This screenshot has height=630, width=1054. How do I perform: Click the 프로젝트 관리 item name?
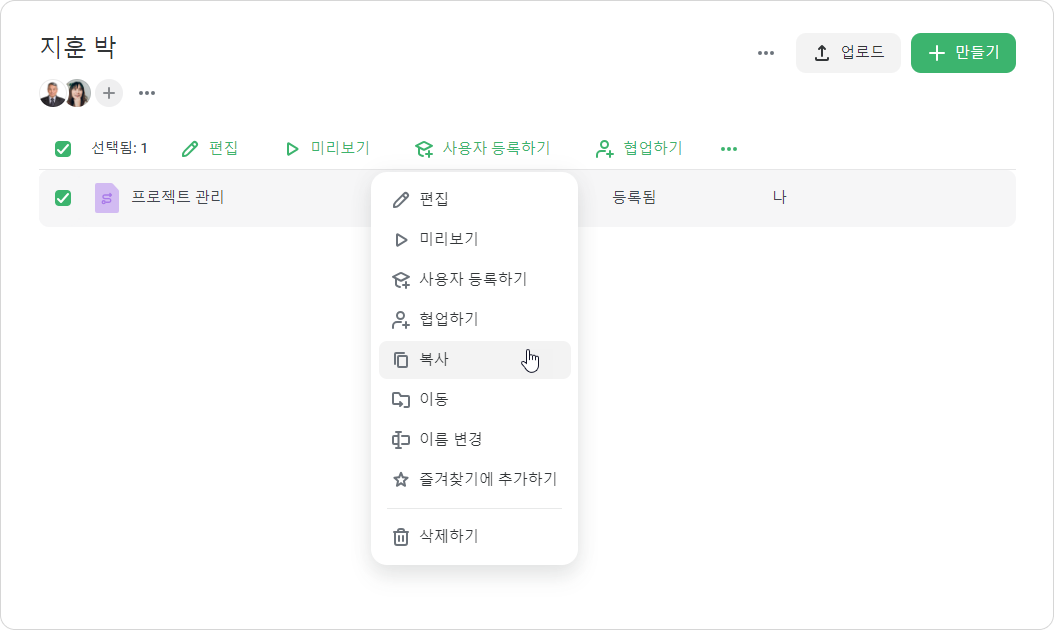point(177,198)
